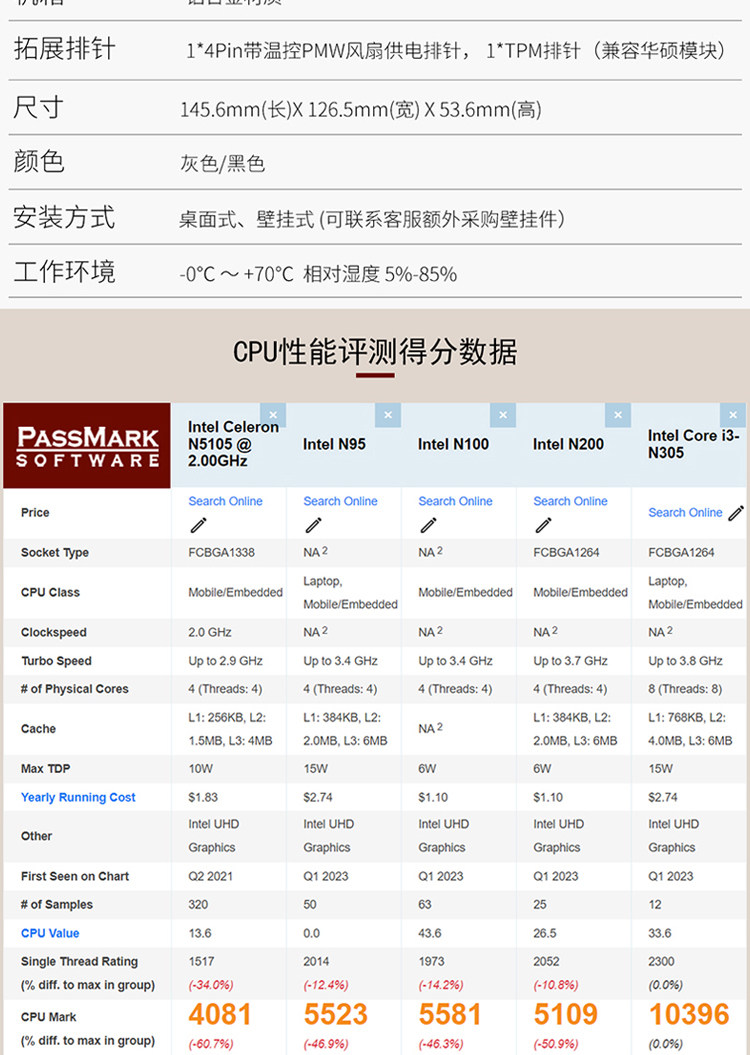Click the 320 samples cell
The width and height of the screenshot is (750, 1055).
point(198,904)
